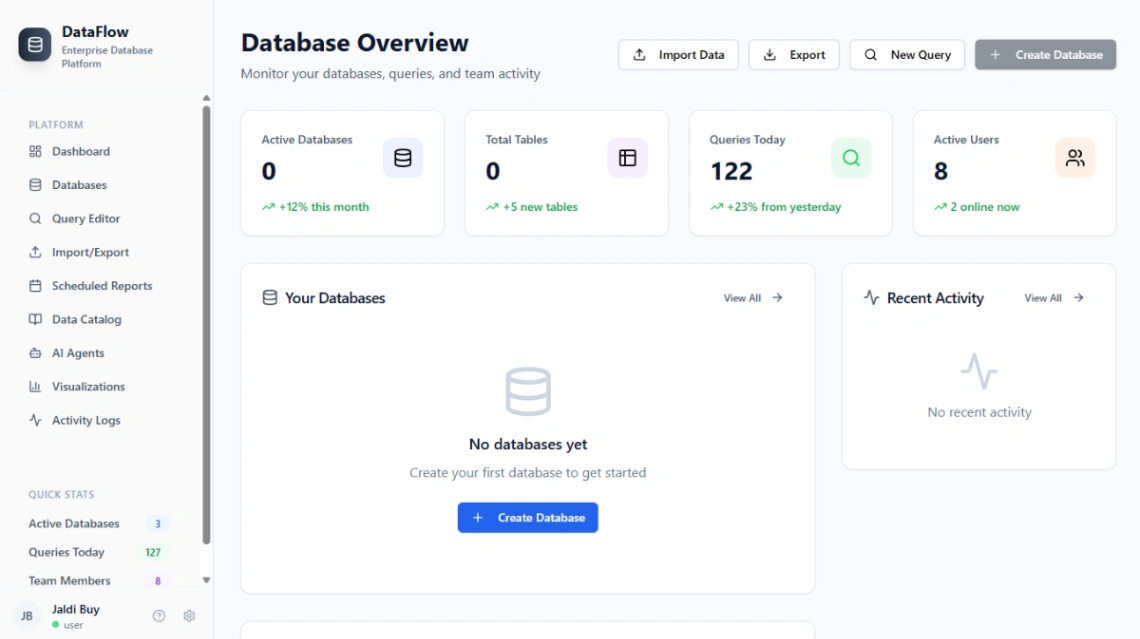Navigate to Data Catalog
The height and width of the screenshot is (639, 1140).
(86, 319)
